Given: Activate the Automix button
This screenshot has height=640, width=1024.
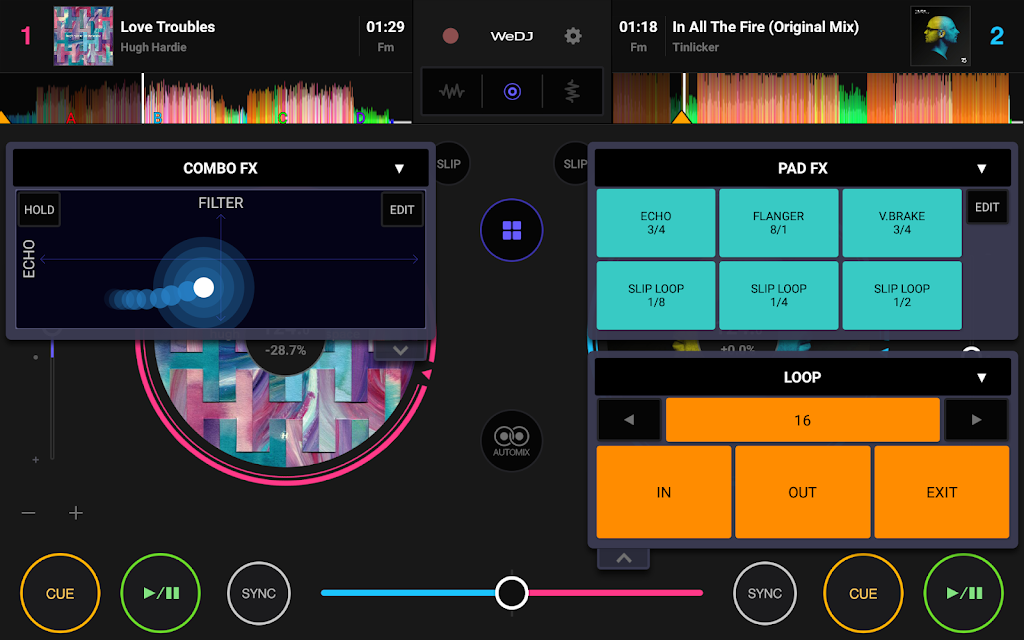Looking at the screenshot, I should 512,441.
